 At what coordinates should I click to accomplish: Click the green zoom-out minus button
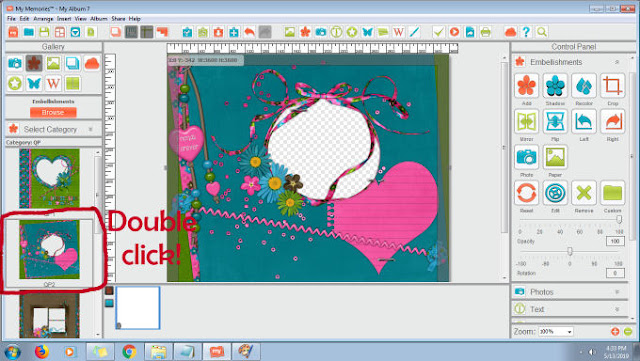click(628, 332)
